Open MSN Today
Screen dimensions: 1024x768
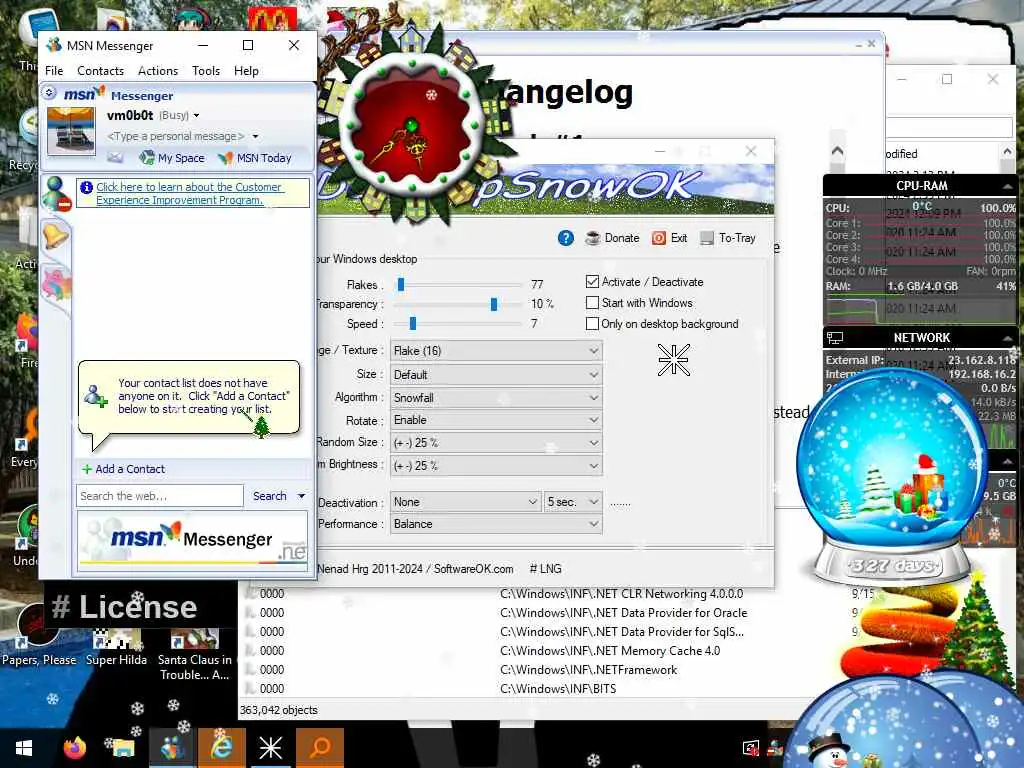[x=255, y=157]
